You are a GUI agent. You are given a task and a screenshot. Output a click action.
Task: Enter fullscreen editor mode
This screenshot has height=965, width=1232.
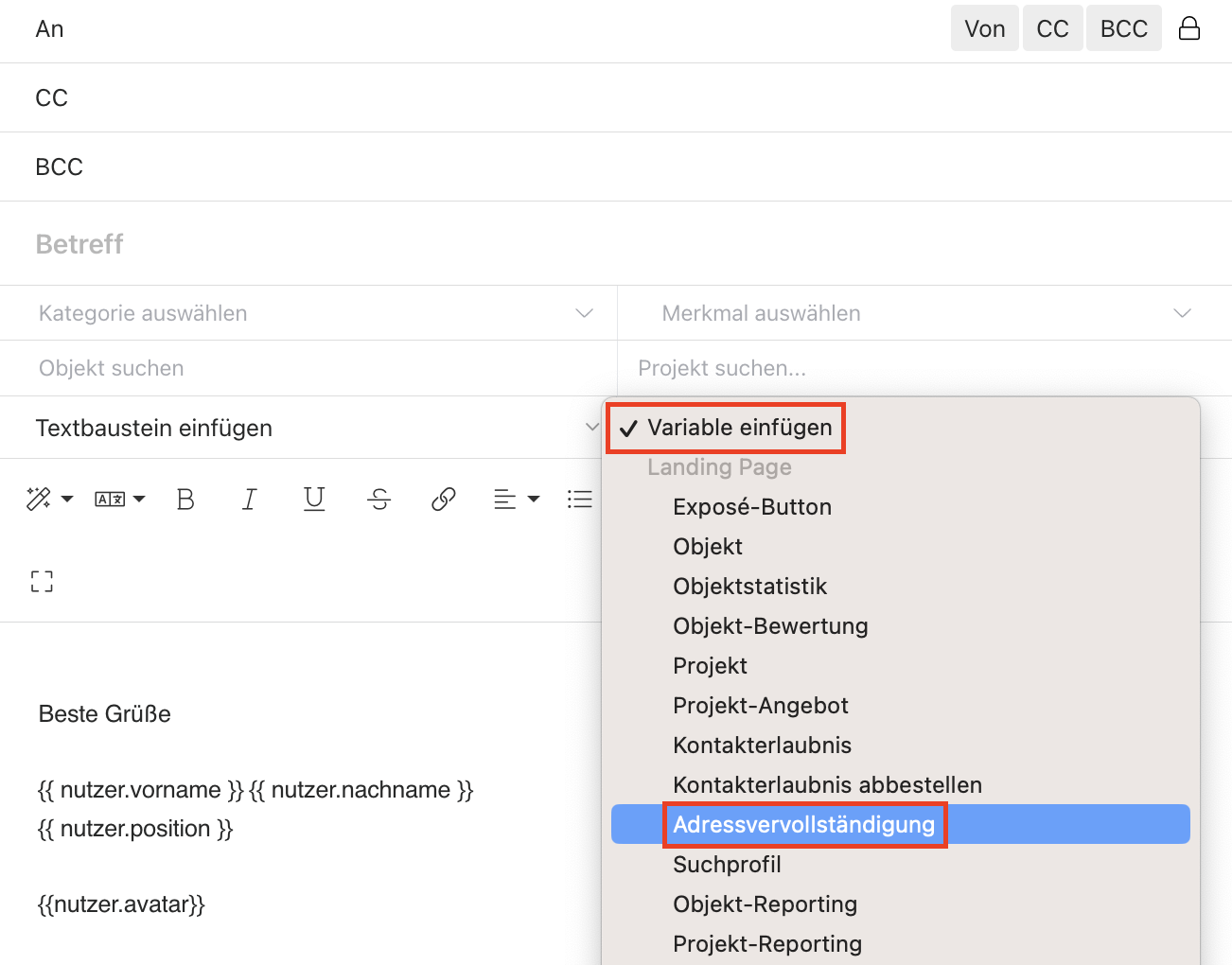pos(42,581)
